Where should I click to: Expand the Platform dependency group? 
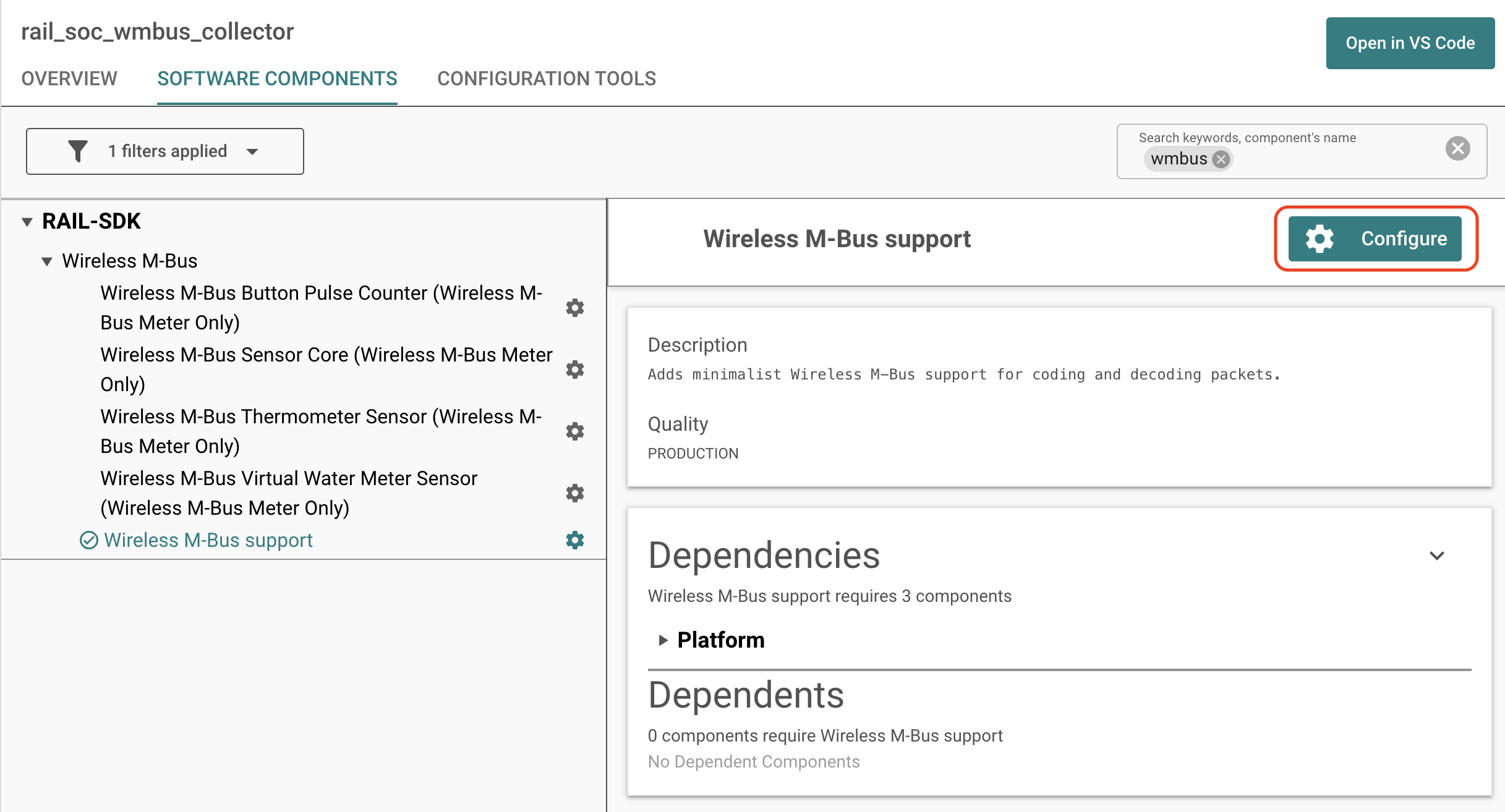(x=663, y=640)
